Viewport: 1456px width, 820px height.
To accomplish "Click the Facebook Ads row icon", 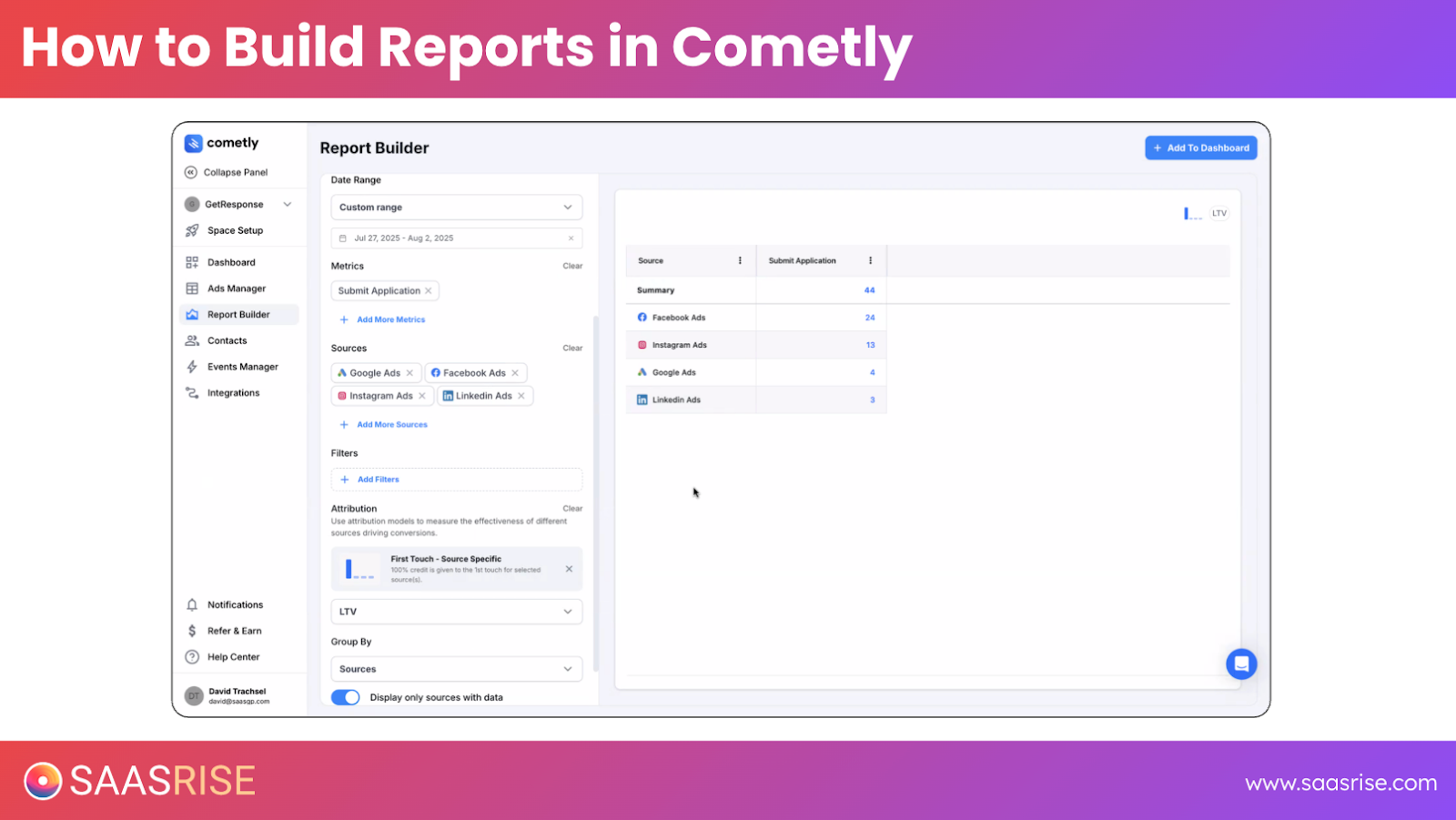I will click(x=642, y=318).
